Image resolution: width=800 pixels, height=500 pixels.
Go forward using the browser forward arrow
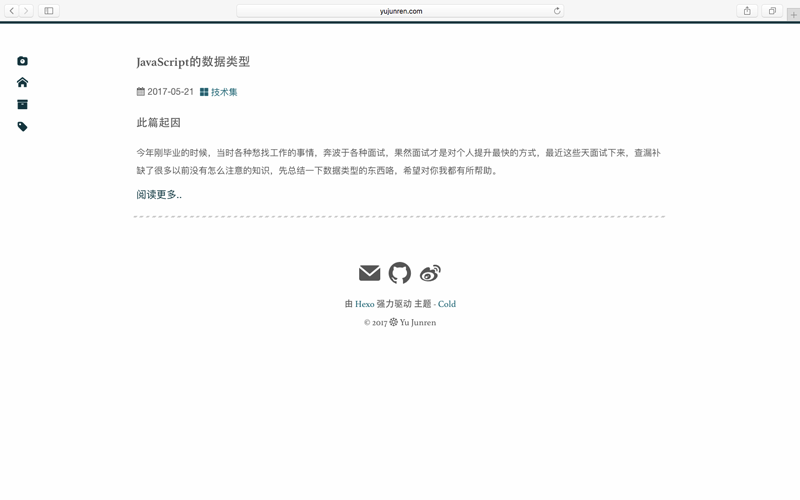point(26,11)
